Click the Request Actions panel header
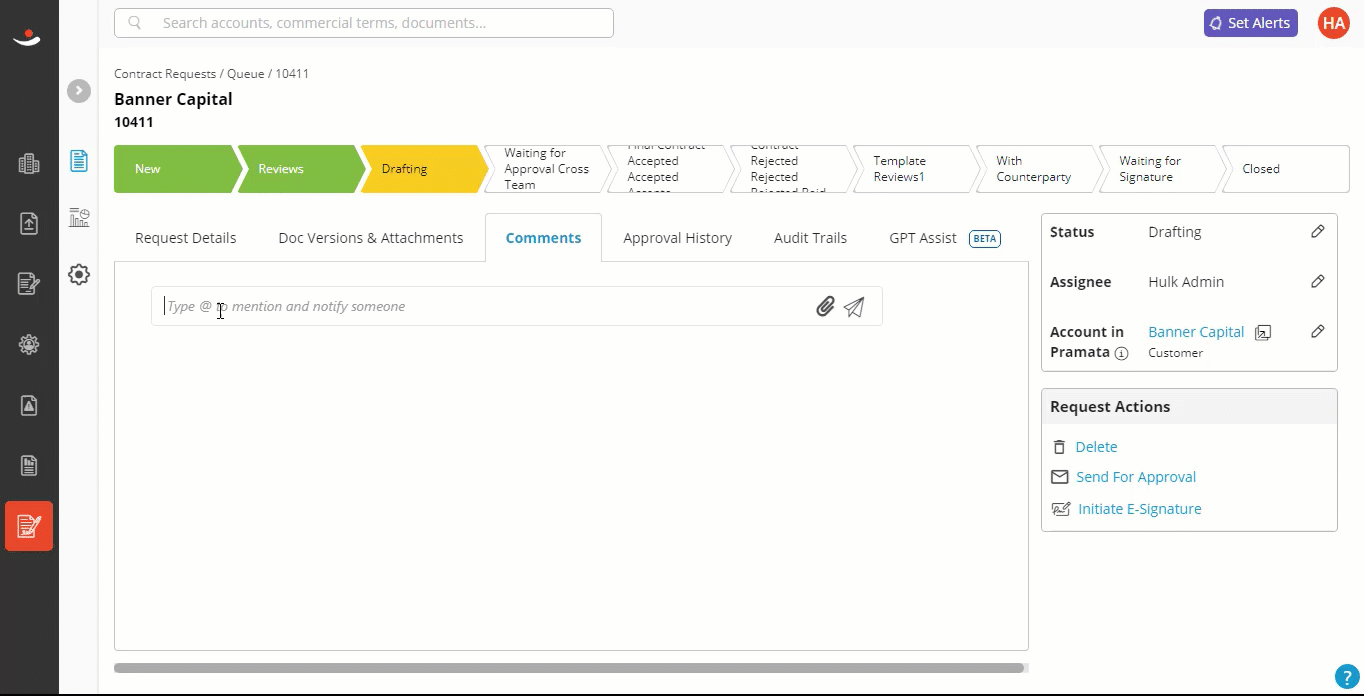This screenshot has width=1364, height=696. click(1189, 407)
